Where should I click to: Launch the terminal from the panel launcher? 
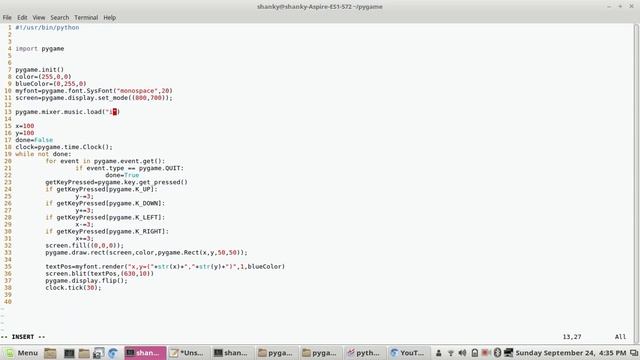pyautogui.click(x=69, y=353)
